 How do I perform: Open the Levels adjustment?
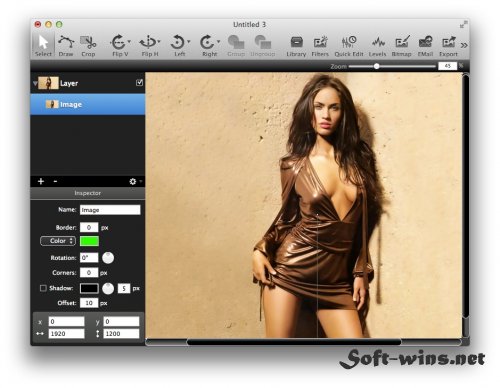377,46
